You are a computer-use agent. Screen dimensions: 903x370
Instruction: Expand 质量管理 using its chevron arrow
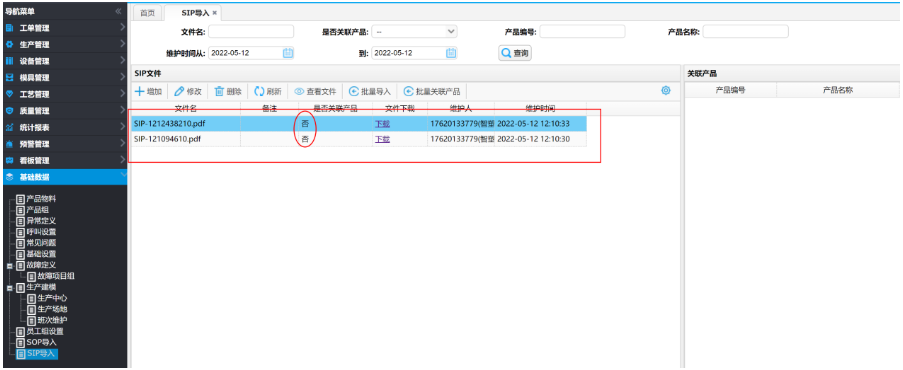pyautogui.click(x=122, y=111)
